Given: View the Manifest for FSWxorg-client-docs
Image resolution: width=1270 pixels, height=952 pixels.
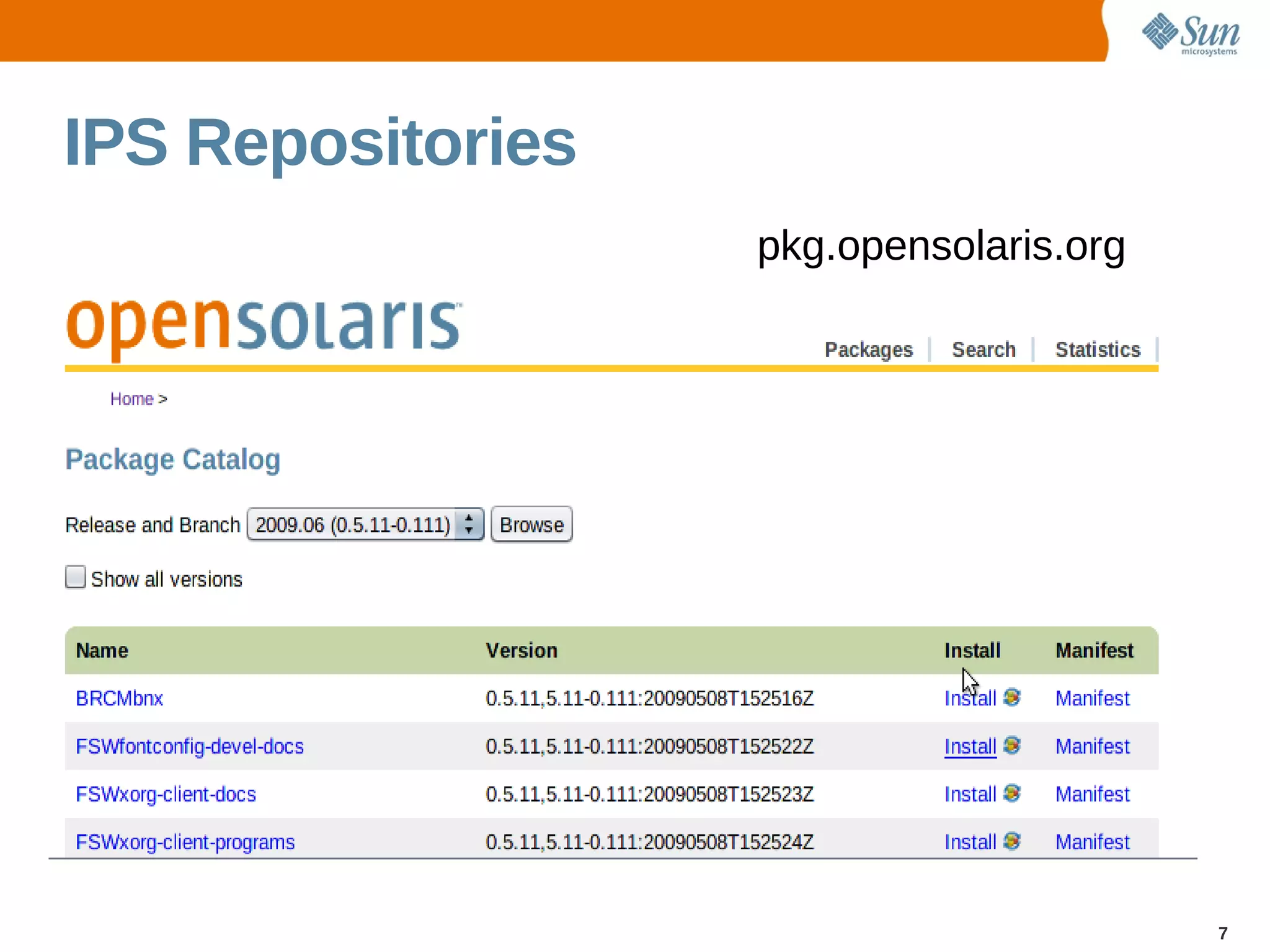Looking at the screenshot, I should point(1093,795).
